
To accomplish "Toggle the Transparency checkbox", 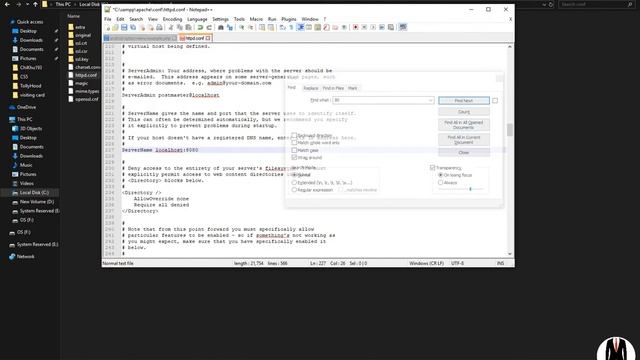I will click(x=432, y=168).
